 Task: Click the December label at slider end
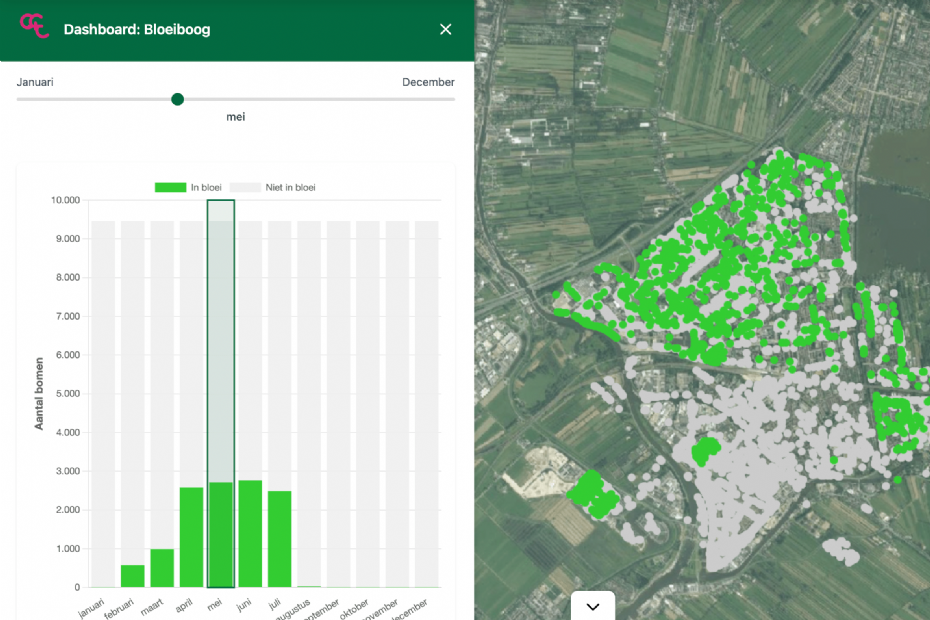(428, 82)
